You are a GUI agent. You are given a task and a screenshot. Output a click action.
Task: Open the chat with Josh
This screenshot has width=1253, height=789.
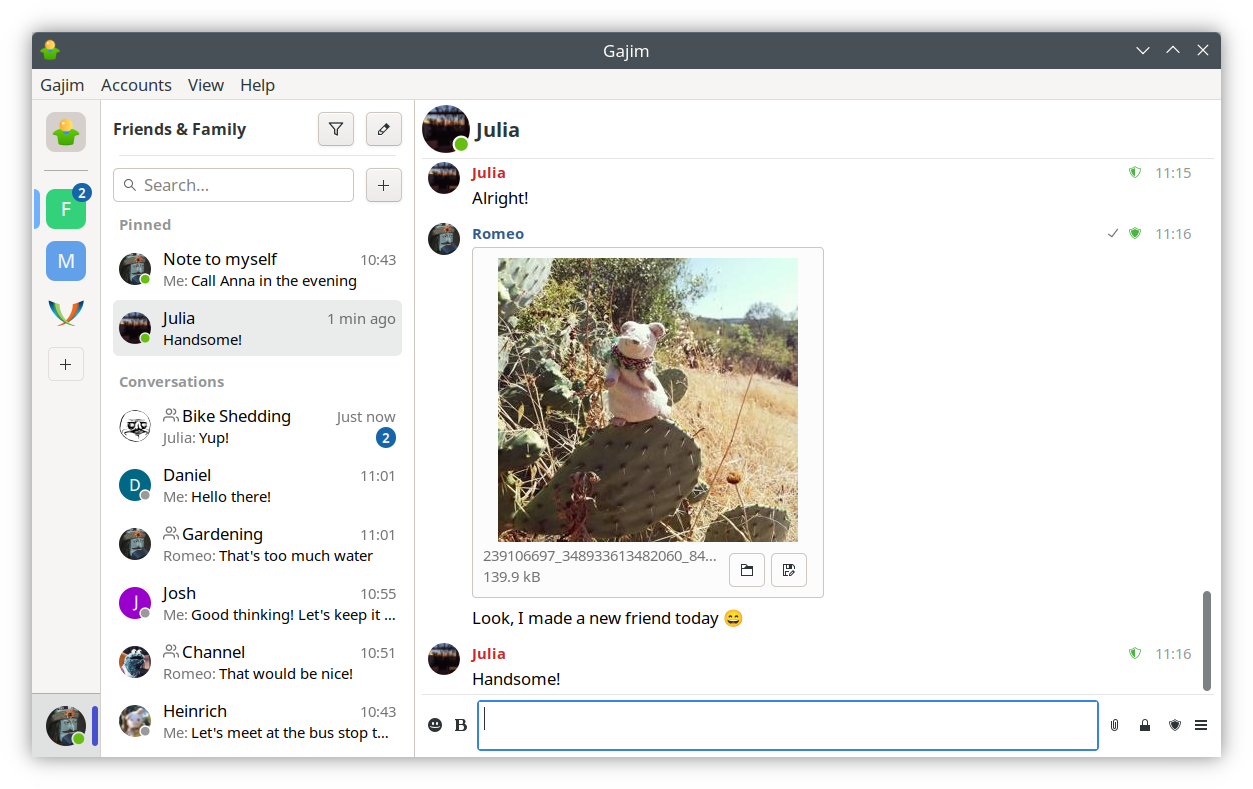tap(257, 603)
